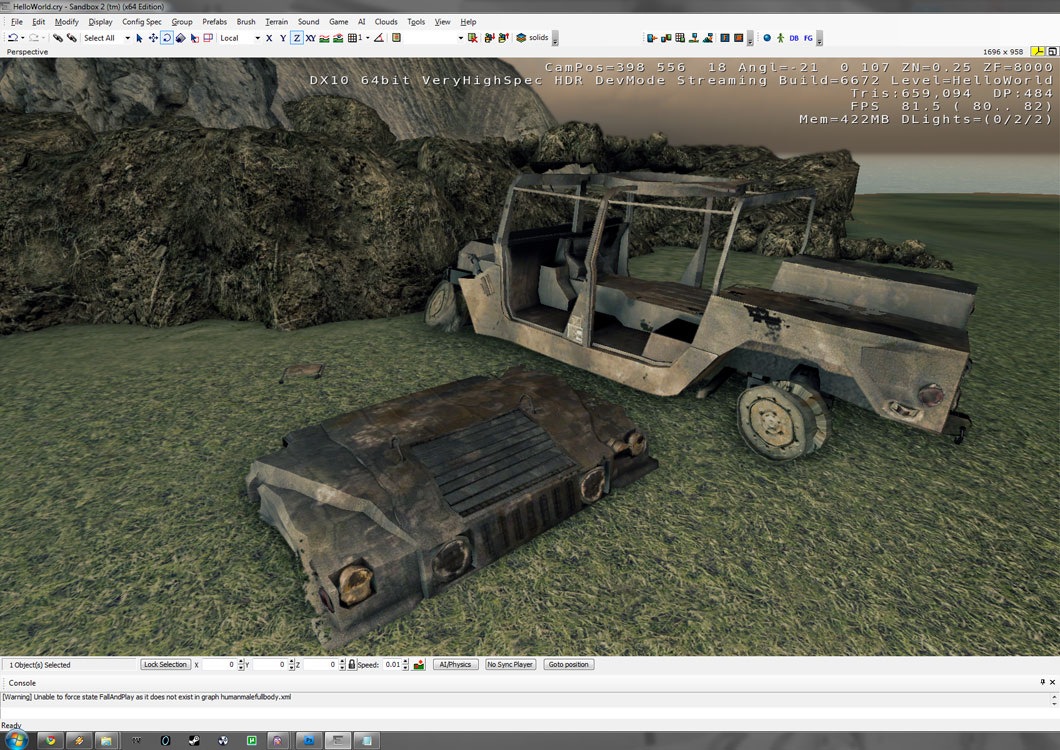Image resolution: width=1060 pixels, height=750 pixels.
Task: Toggle Snap to Grid
Action: click(x=353, y=38)
